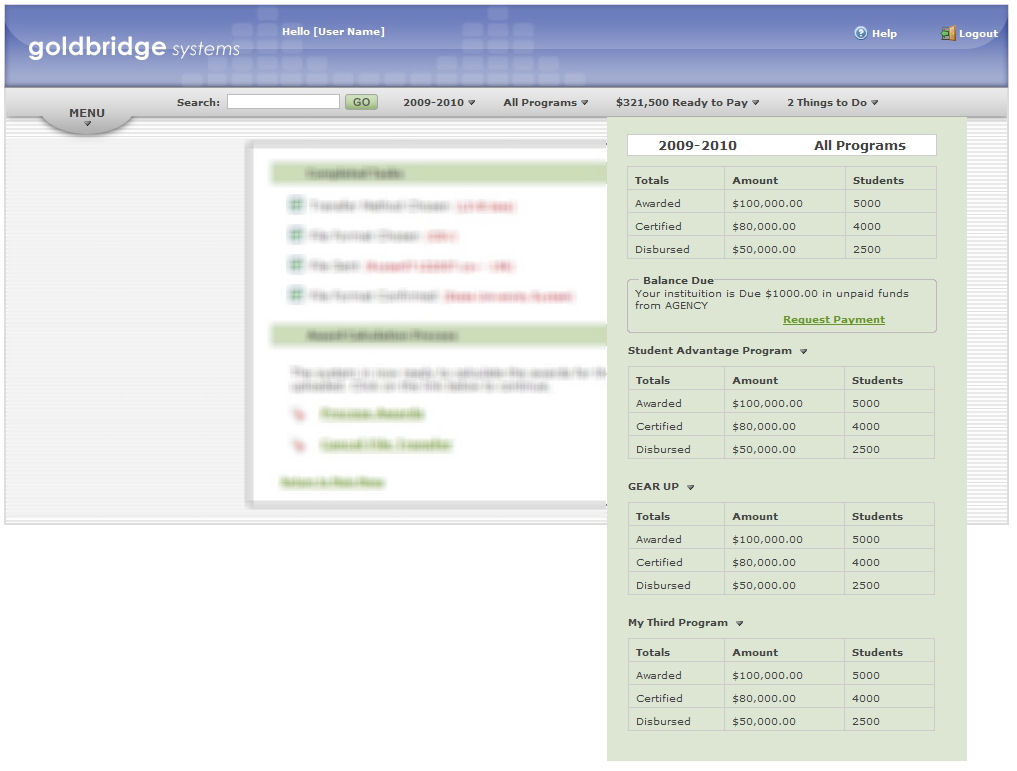Screen dimensions: 1017x771
Task: Open the All Programs dropdown in toolbar
Action: tap(545, 102)
